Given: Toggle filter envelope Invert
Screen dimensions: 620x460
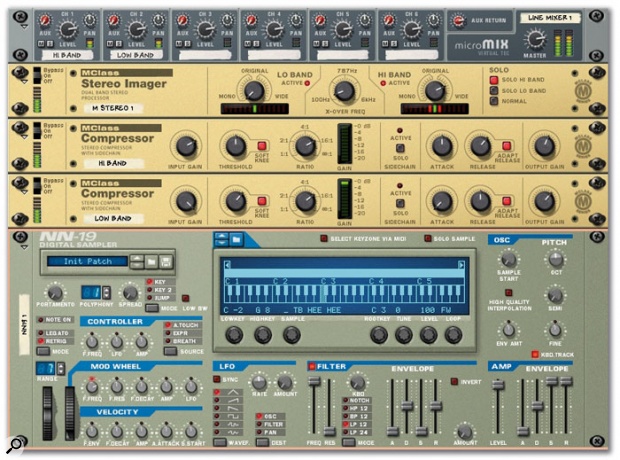Looking at the screenshot, I should (454, 382).
